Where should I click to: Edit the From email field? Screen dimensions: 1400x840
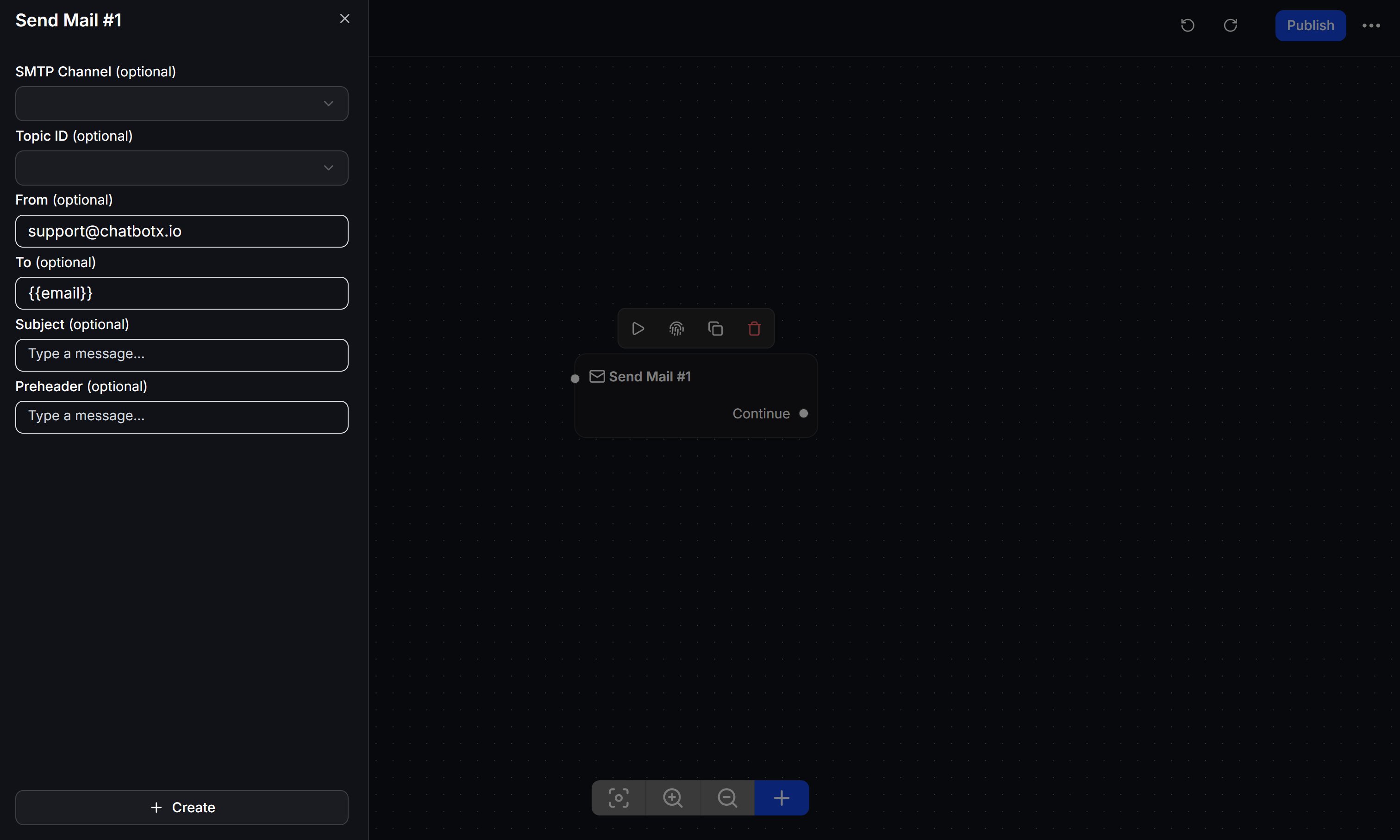pos(182,231)
